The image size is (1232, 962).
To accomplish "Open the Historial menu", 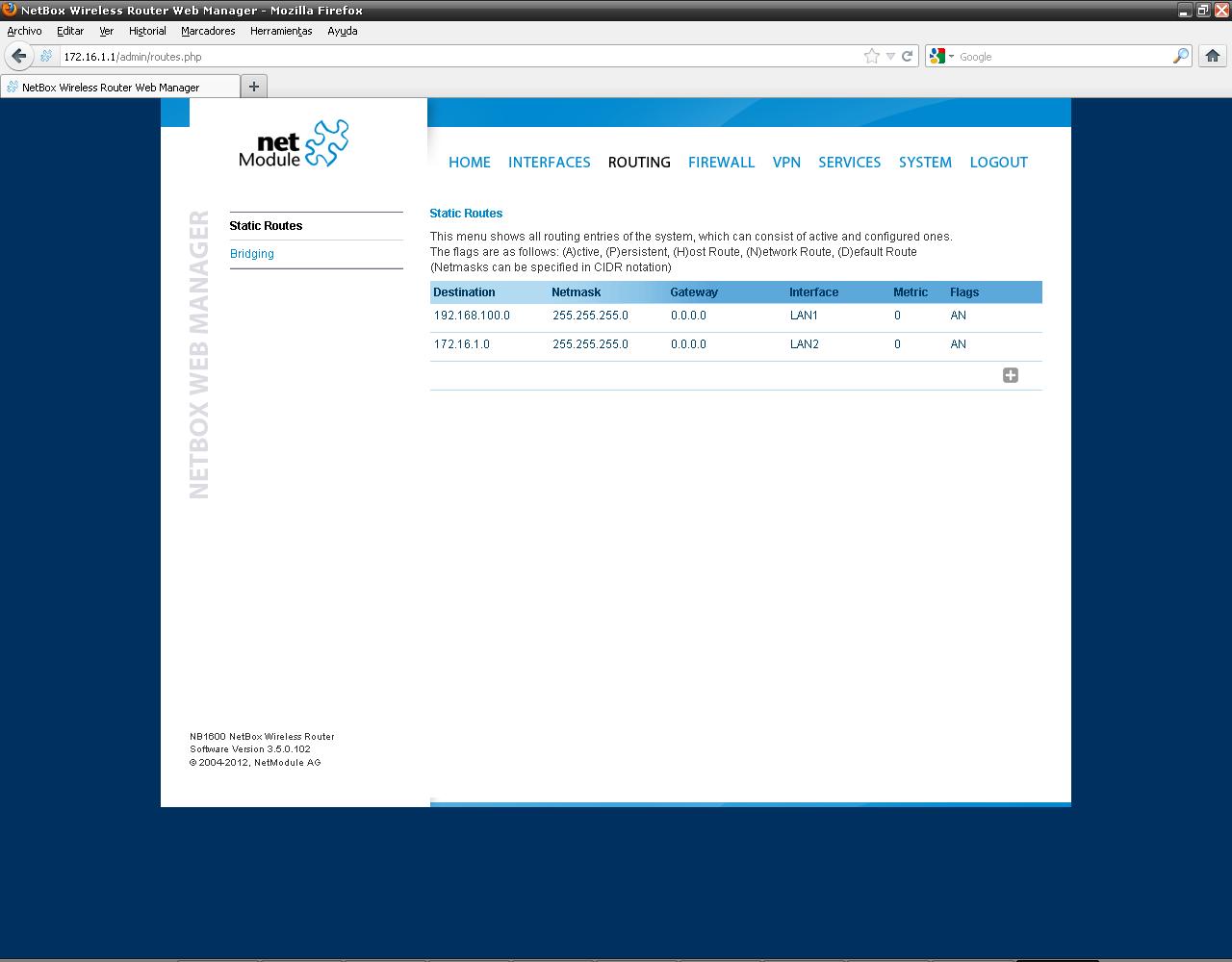I will (147, 31).
